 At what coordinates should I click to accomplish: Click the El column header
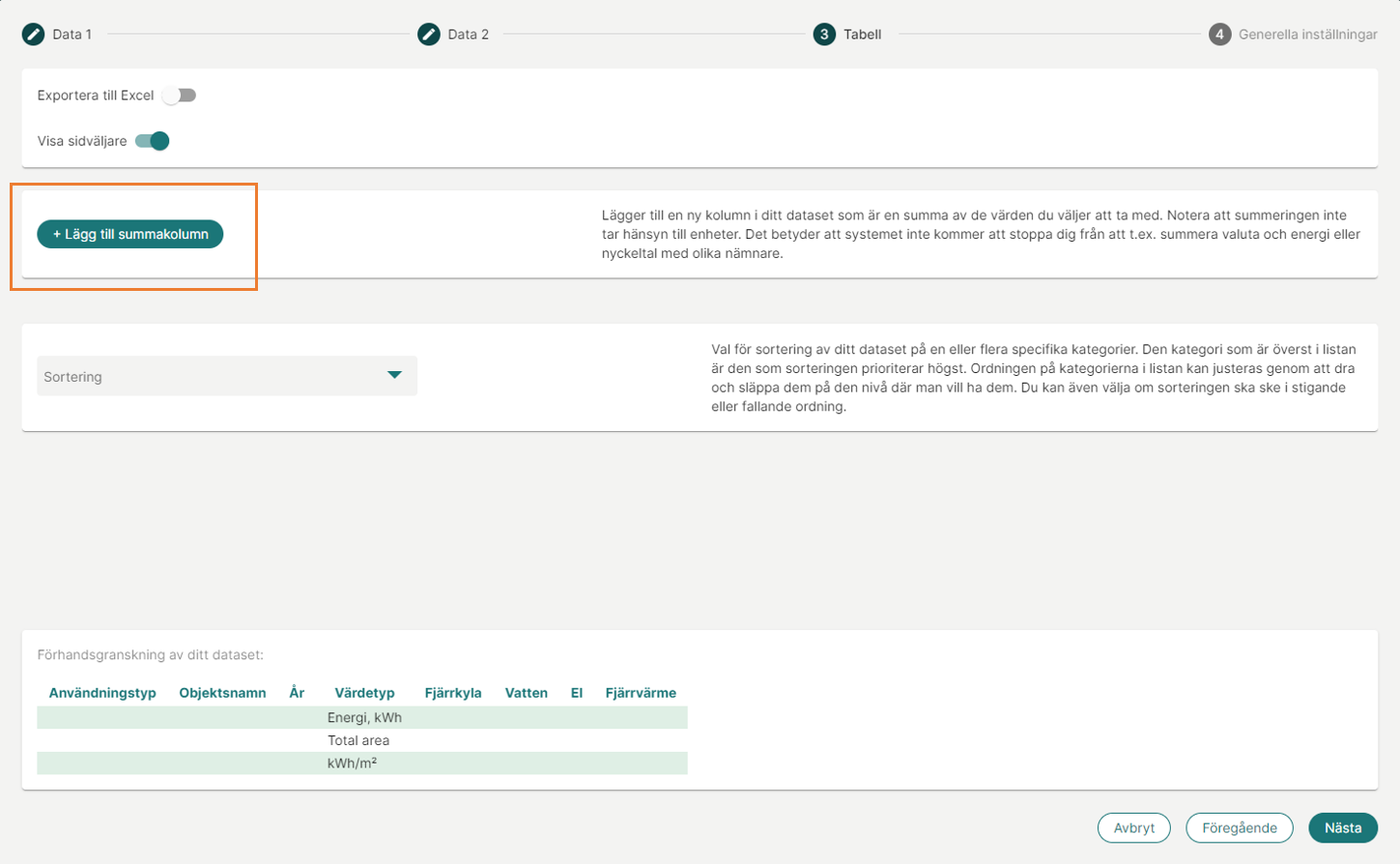pos(577,693)
